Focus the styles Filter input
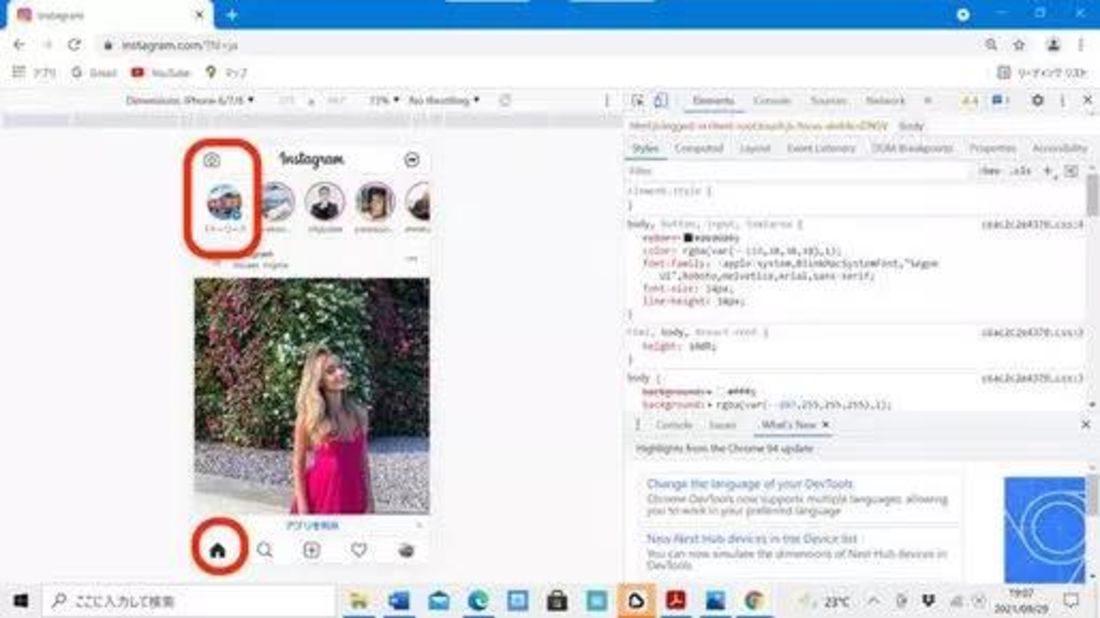Viewport: 1100px width, 618px height. point(796,171)
